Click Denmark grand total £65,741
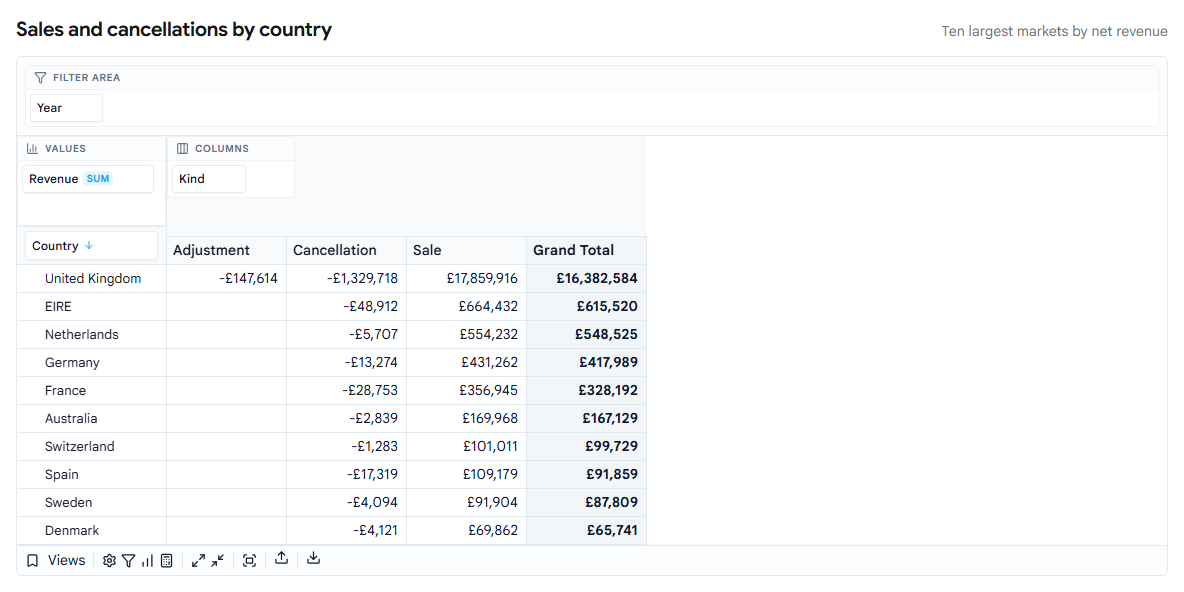Screen dimensions: 1184x592 tap(587, 530)
